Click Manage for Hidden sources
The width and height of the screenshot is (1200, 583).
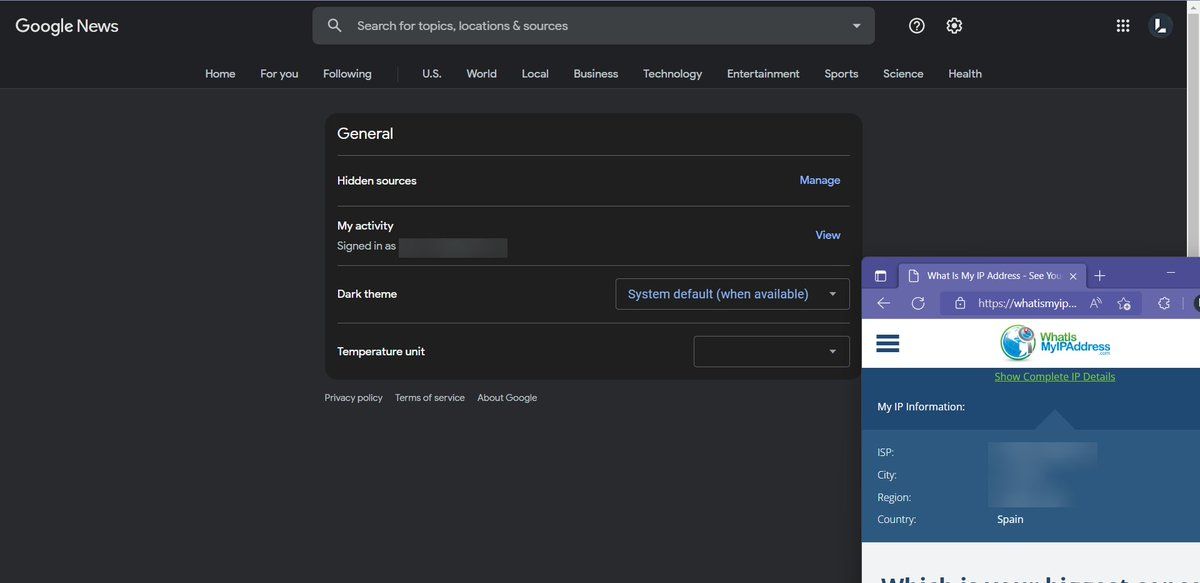click(x=819, y=181)
